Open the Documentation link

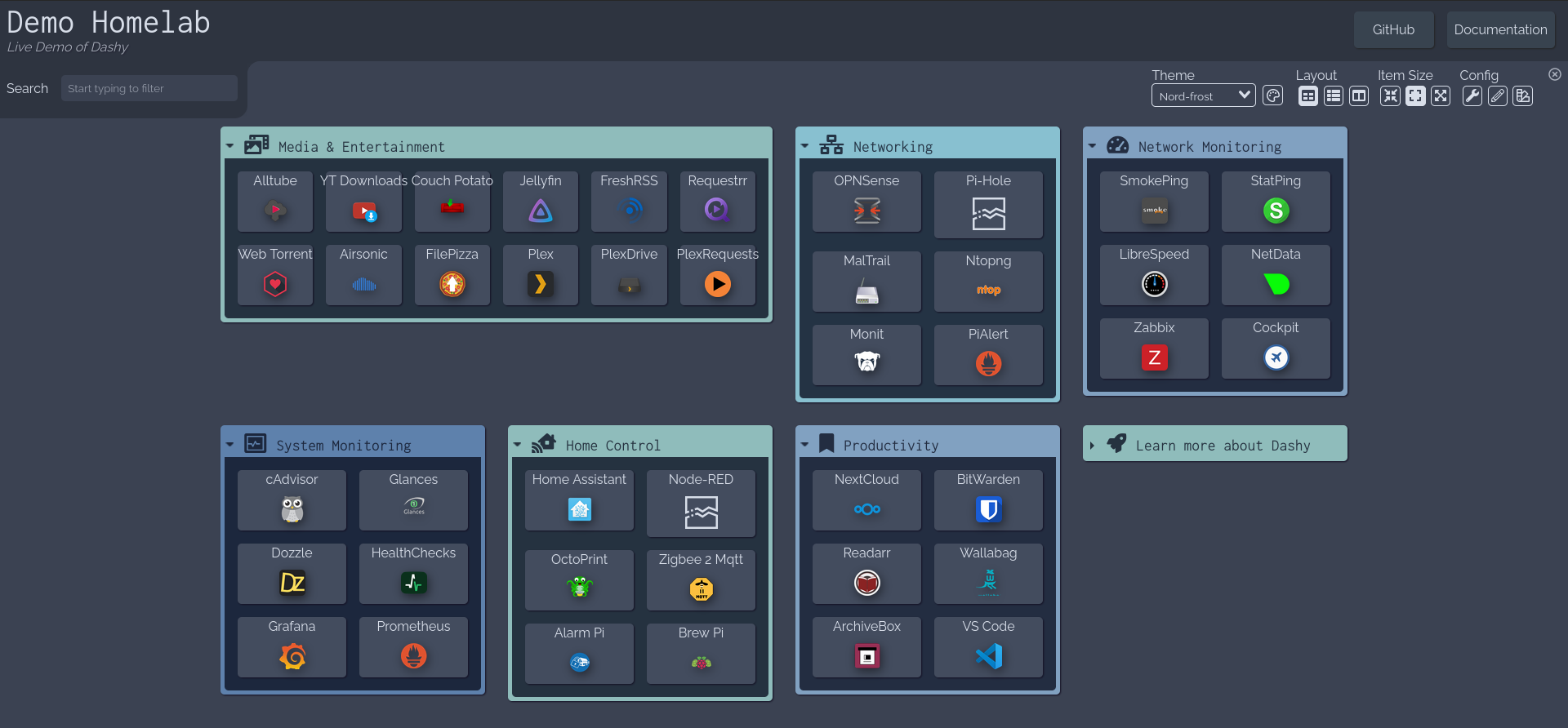[x=1501, y=29]
